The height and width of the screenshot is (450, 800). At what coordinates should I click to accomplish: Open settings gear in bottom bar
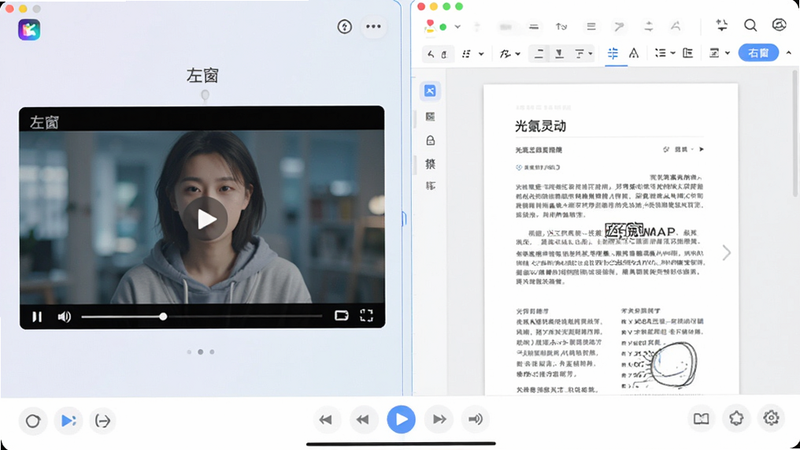click(x=771, y=418)
